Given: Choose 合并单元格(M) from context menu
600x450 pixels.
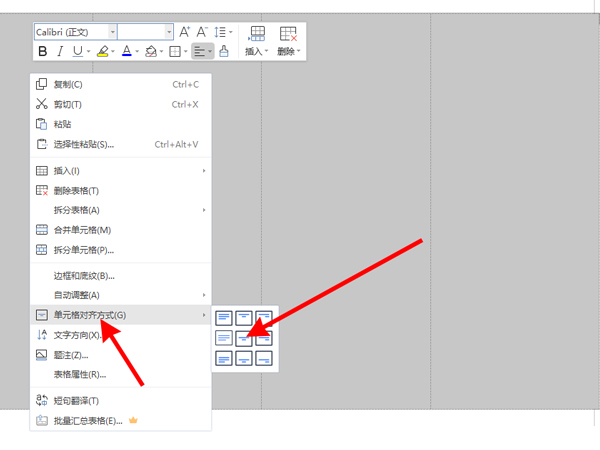Looking at the screenshot, I should pyautogui.click(x=82, y=230).
